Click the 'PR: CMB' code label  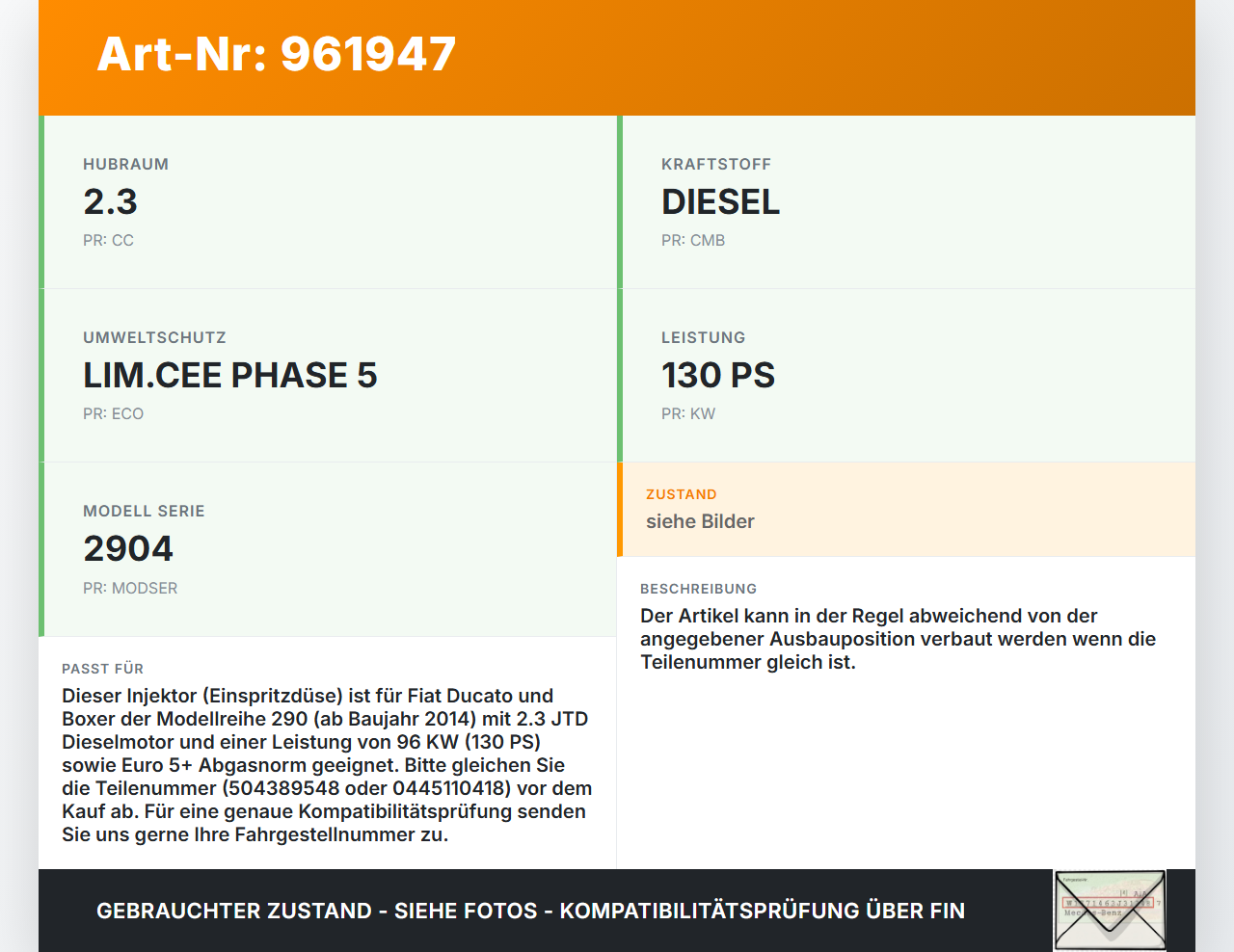[x=692, y=241]
